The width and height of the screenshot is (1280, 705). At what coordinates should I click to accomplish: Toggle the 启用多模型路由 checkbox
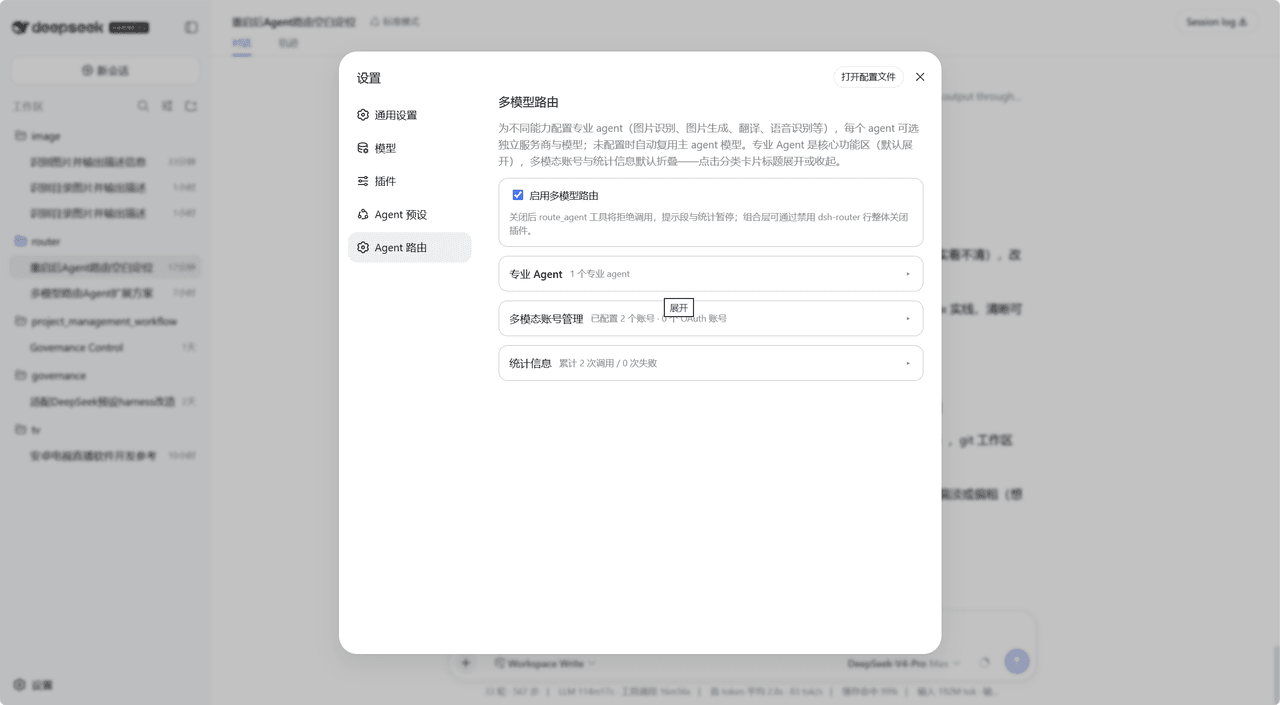[518, 195]
